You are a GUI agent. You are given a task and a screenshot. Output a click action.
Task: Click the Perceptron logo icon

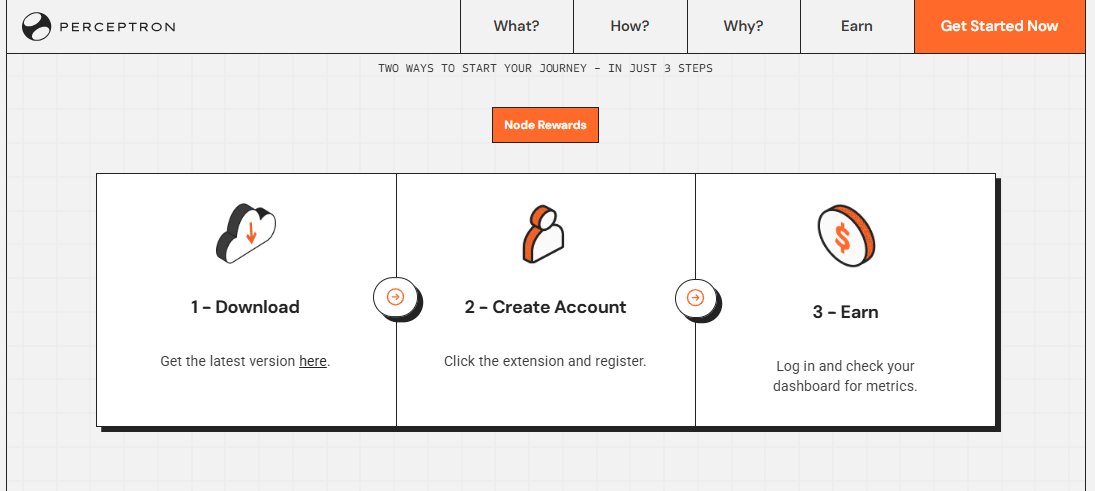tap(37, 27)
